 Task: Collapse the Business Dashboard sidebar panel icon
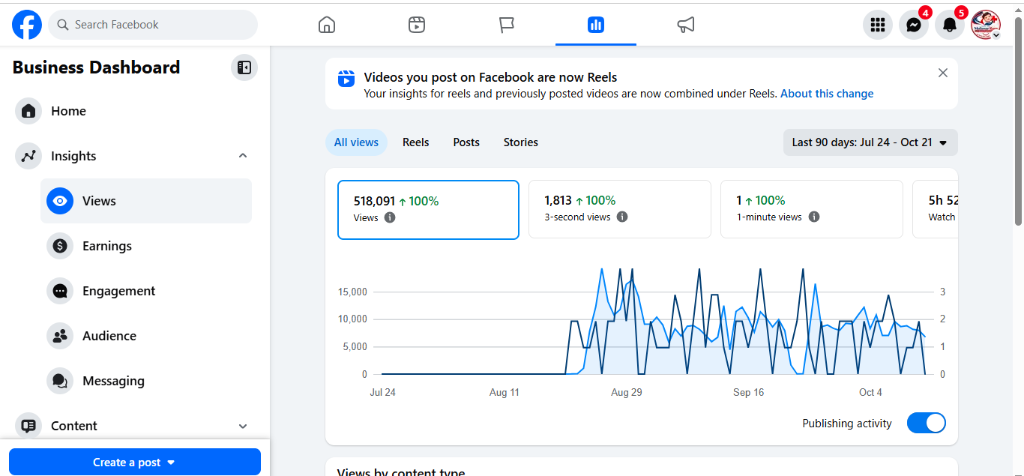[244, 67]
